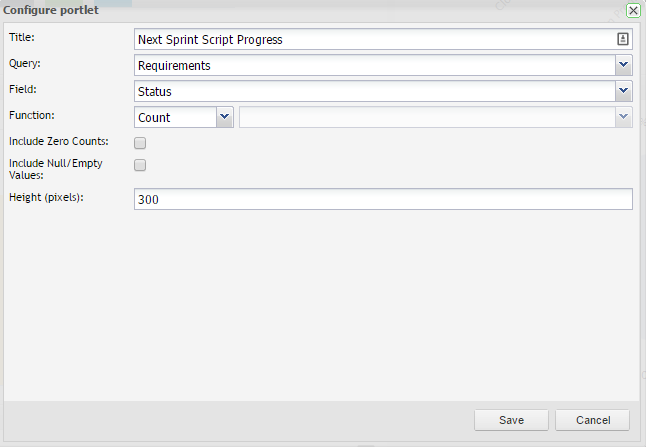Viewport: 646px width, 447px height.
Task: Click the empty secondary function field
Action: 426,117
